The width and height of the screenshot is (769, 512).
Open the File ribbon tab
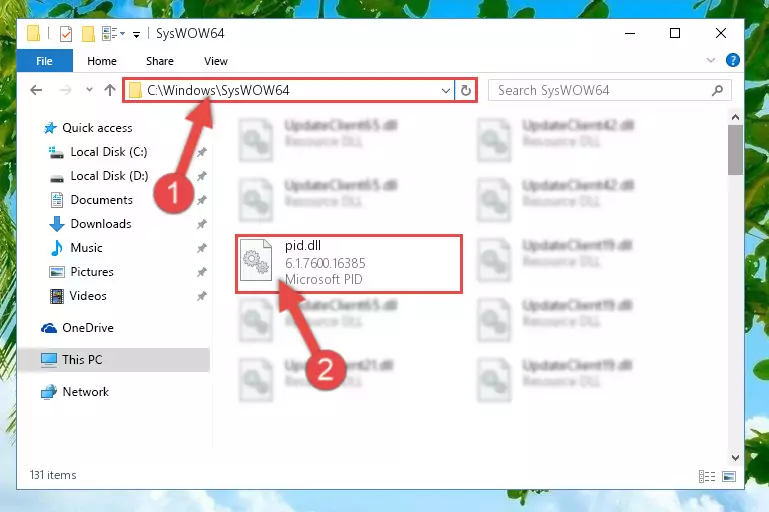(45, 61)
